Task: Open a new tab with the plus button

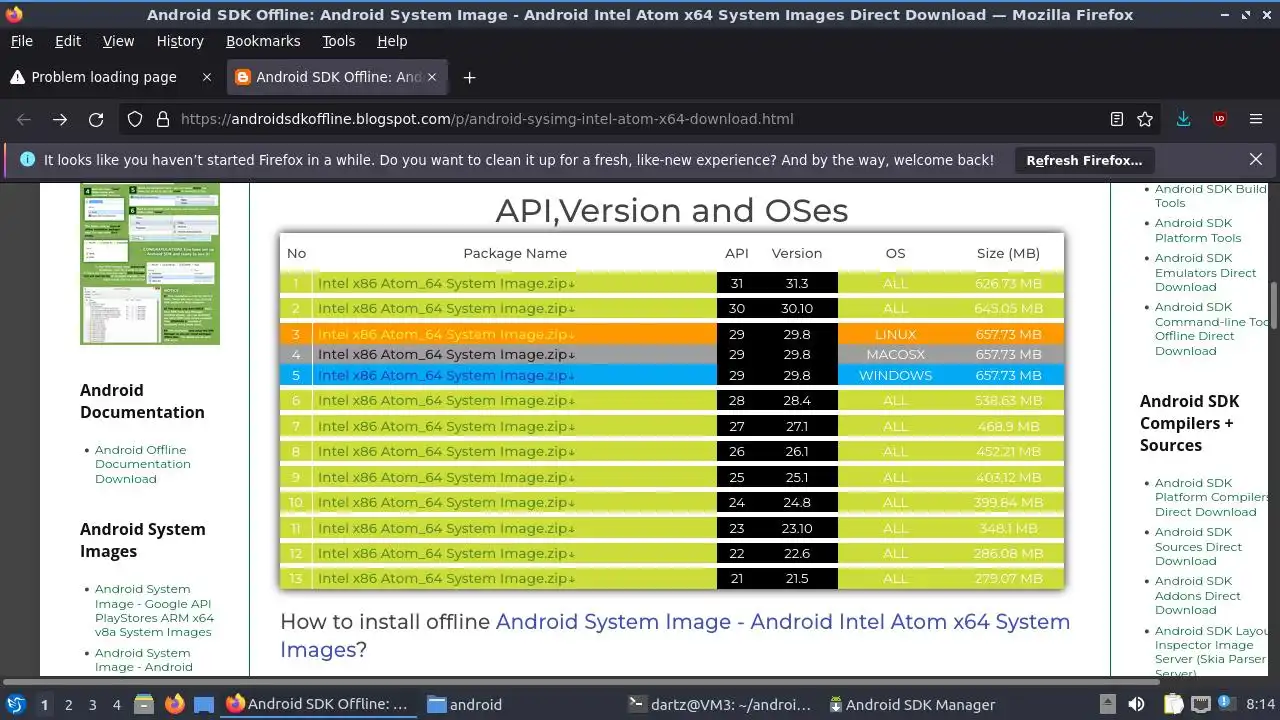Action: (x=469, y=77)
